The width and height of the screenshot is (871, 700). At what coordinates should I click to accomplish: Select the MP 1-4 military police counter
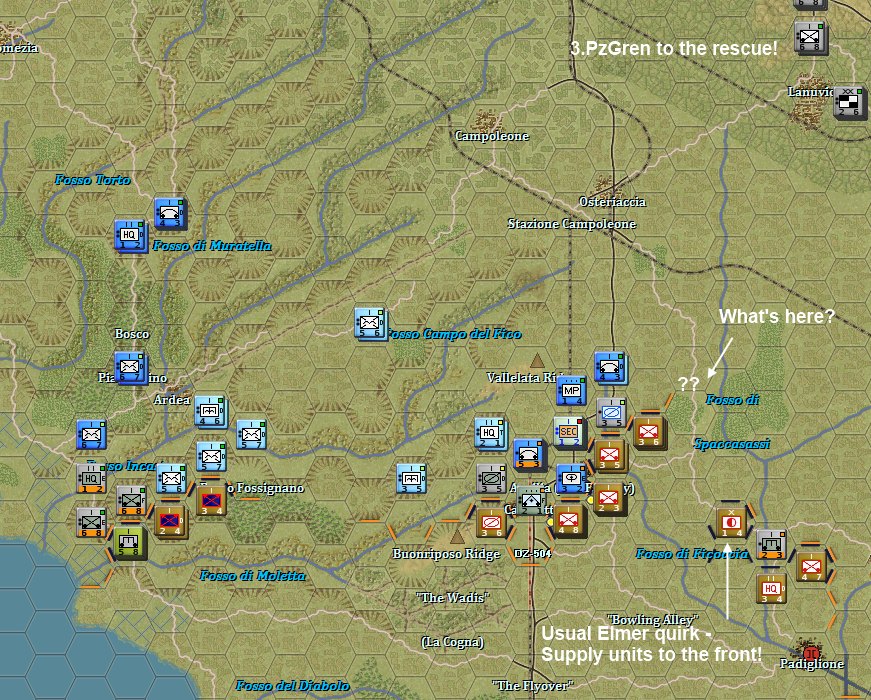(x=571, y=390)
